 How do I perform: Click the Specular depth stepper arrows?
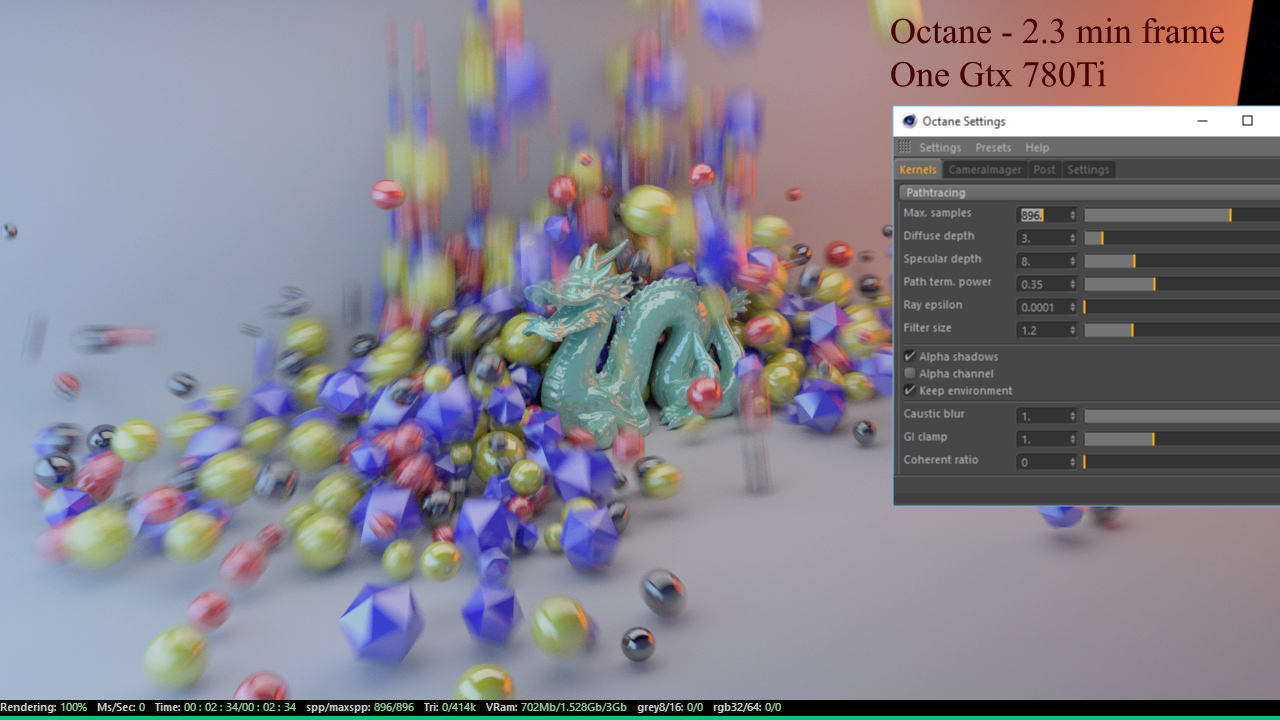coord(1073,261)
